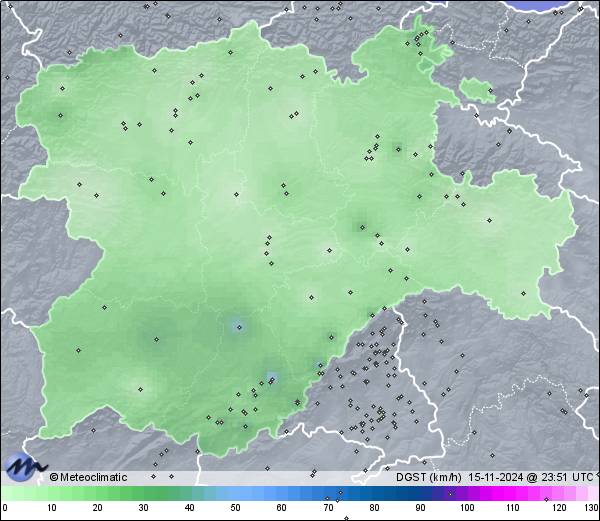The image size is (600, 521).
Task: Click scale value 60
Action: (282, 508)
